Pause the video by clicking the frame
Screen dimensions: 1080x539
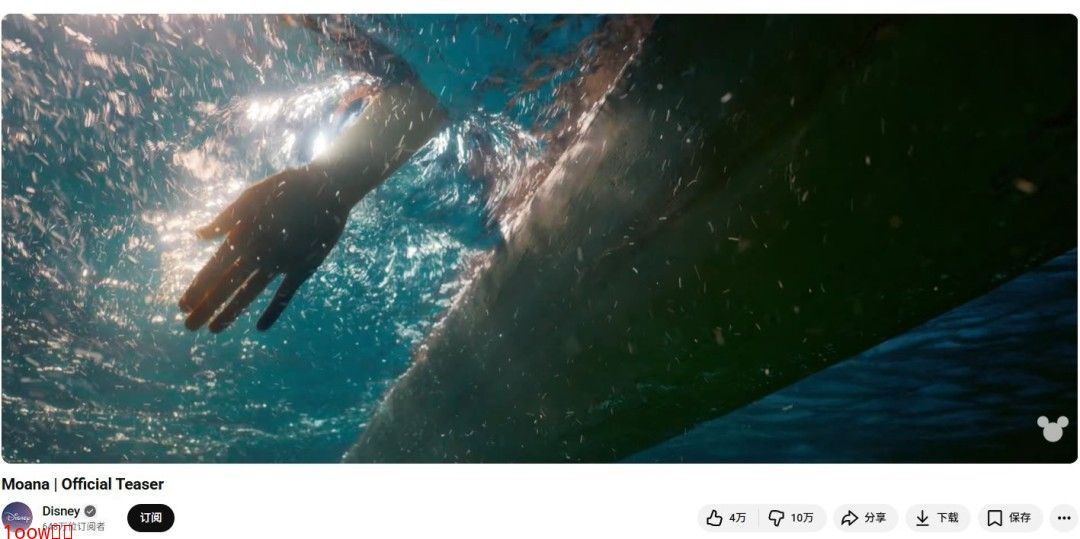point(539,238)
